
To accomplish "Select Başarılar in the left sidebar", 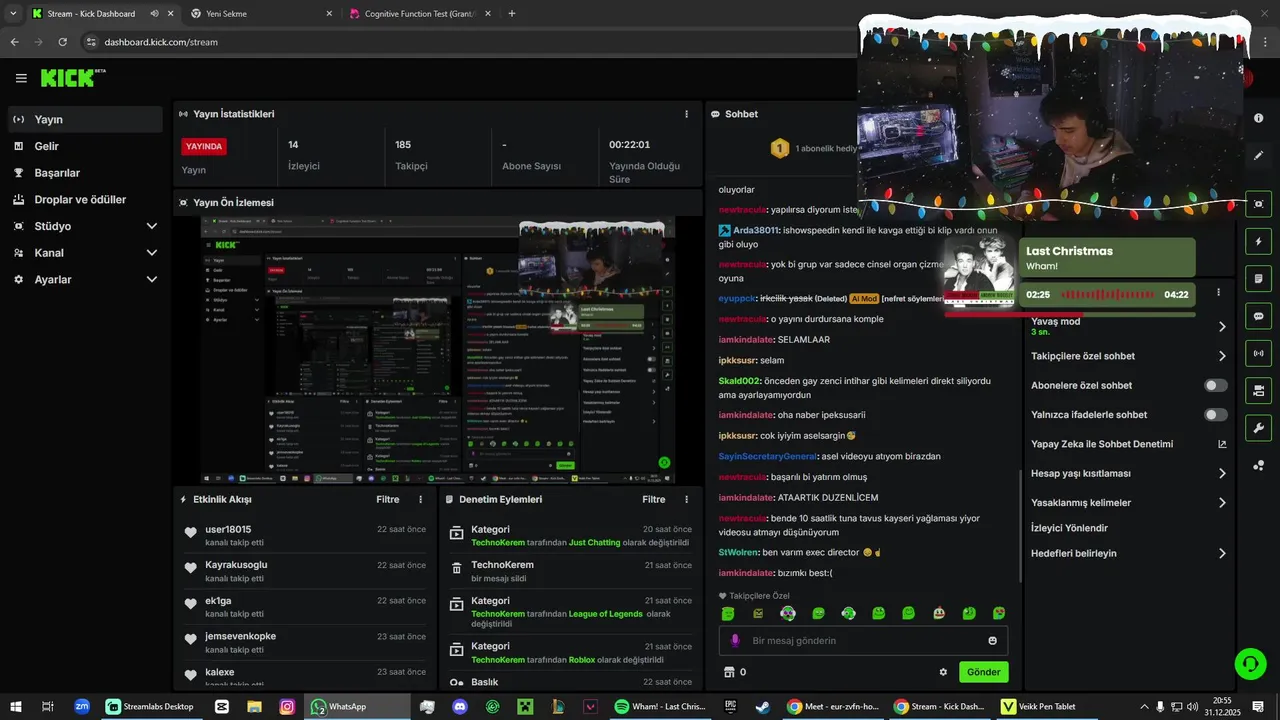I will click(x=85, y=173).
